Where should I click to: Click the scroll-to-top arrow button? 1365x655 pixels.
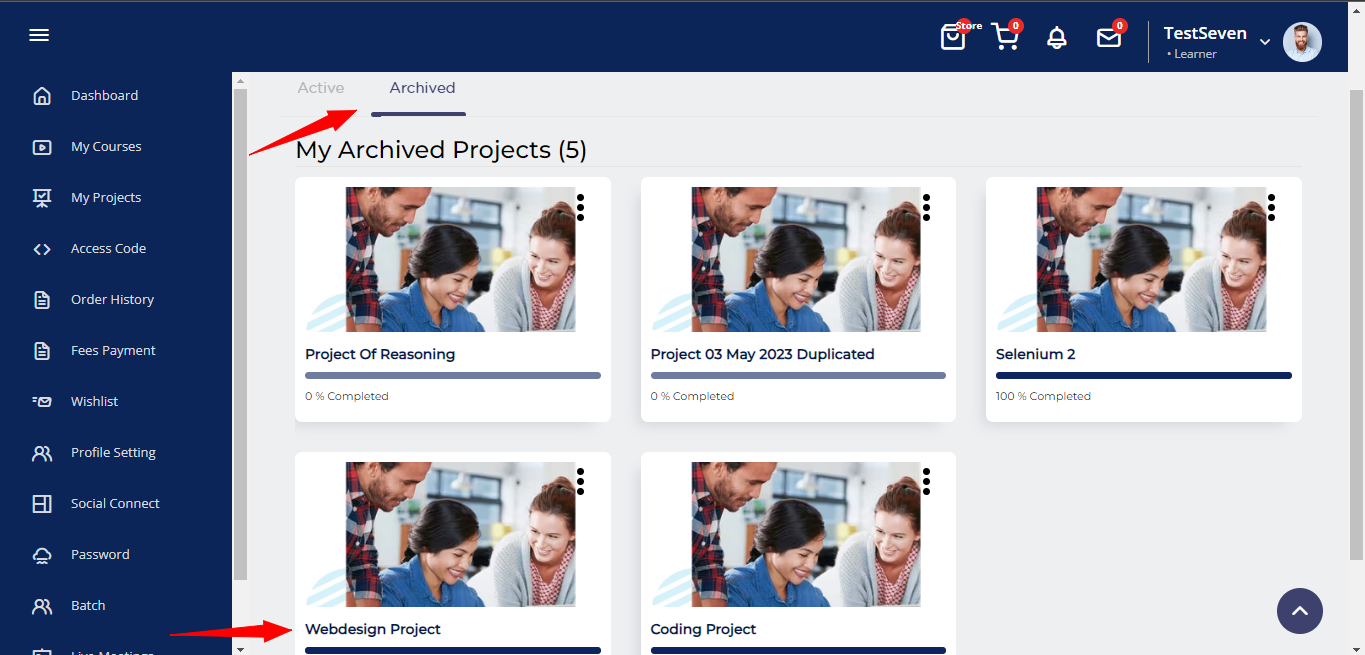point(1299,611)
